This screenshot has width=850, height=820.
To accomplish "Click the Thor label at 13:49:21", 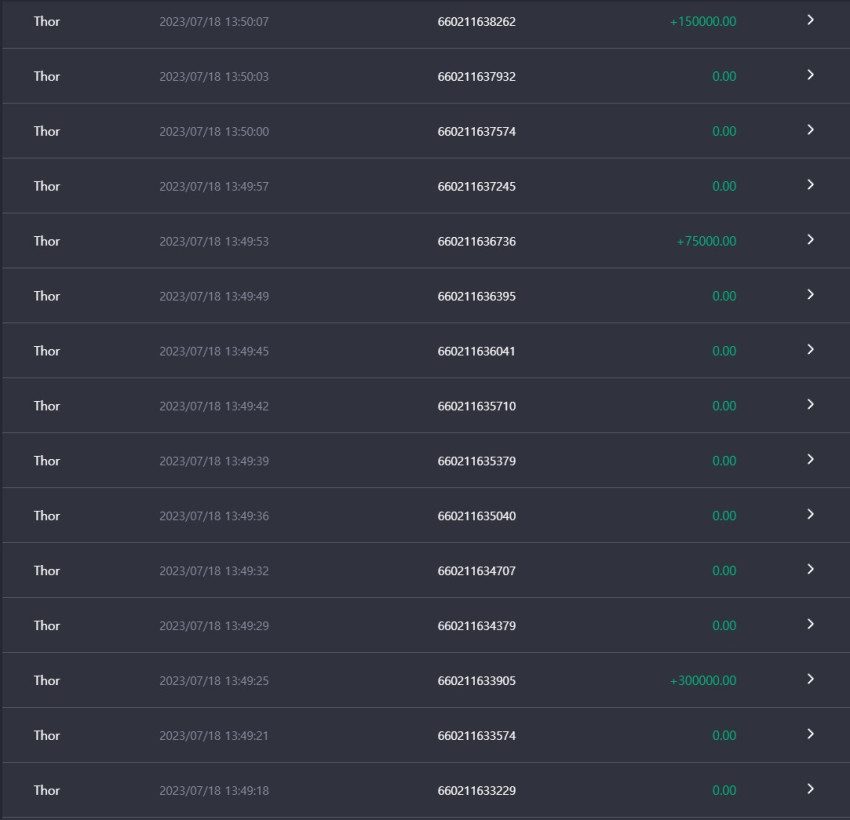I will [47, 735].
